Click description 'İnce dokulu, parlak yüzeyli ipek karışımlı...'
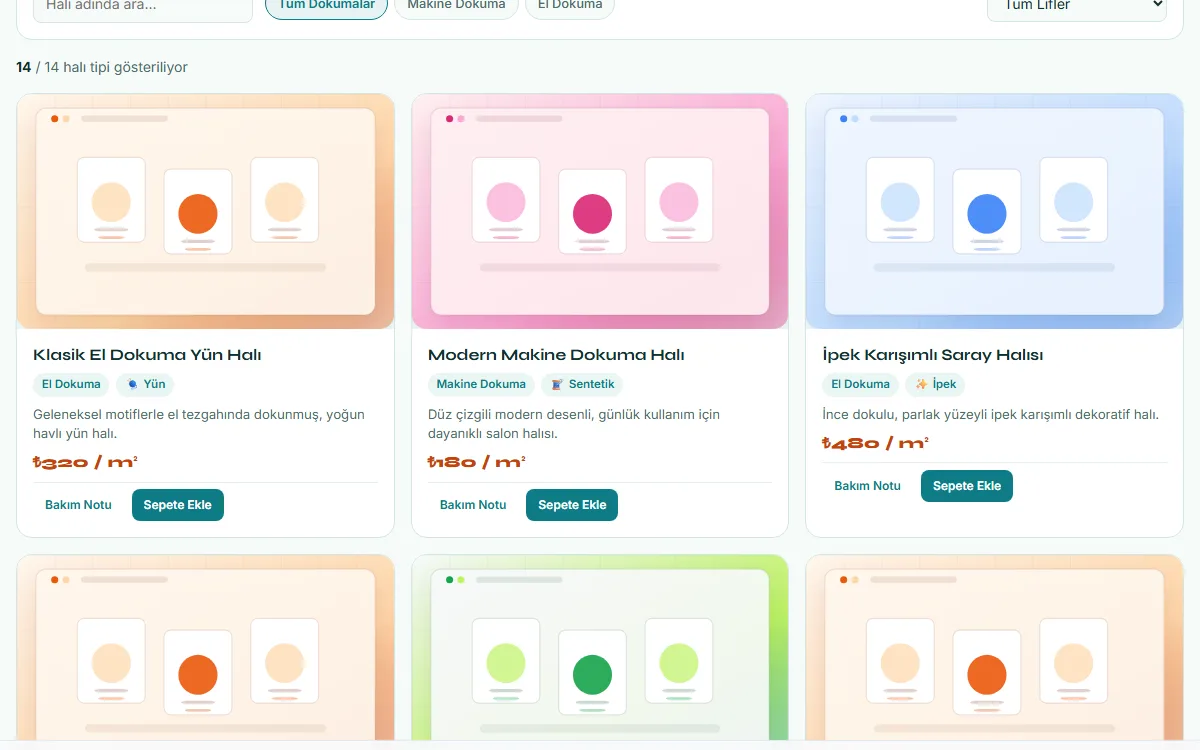The height and width of the screenshot is (750, 1200). click(x=990, y=414)
